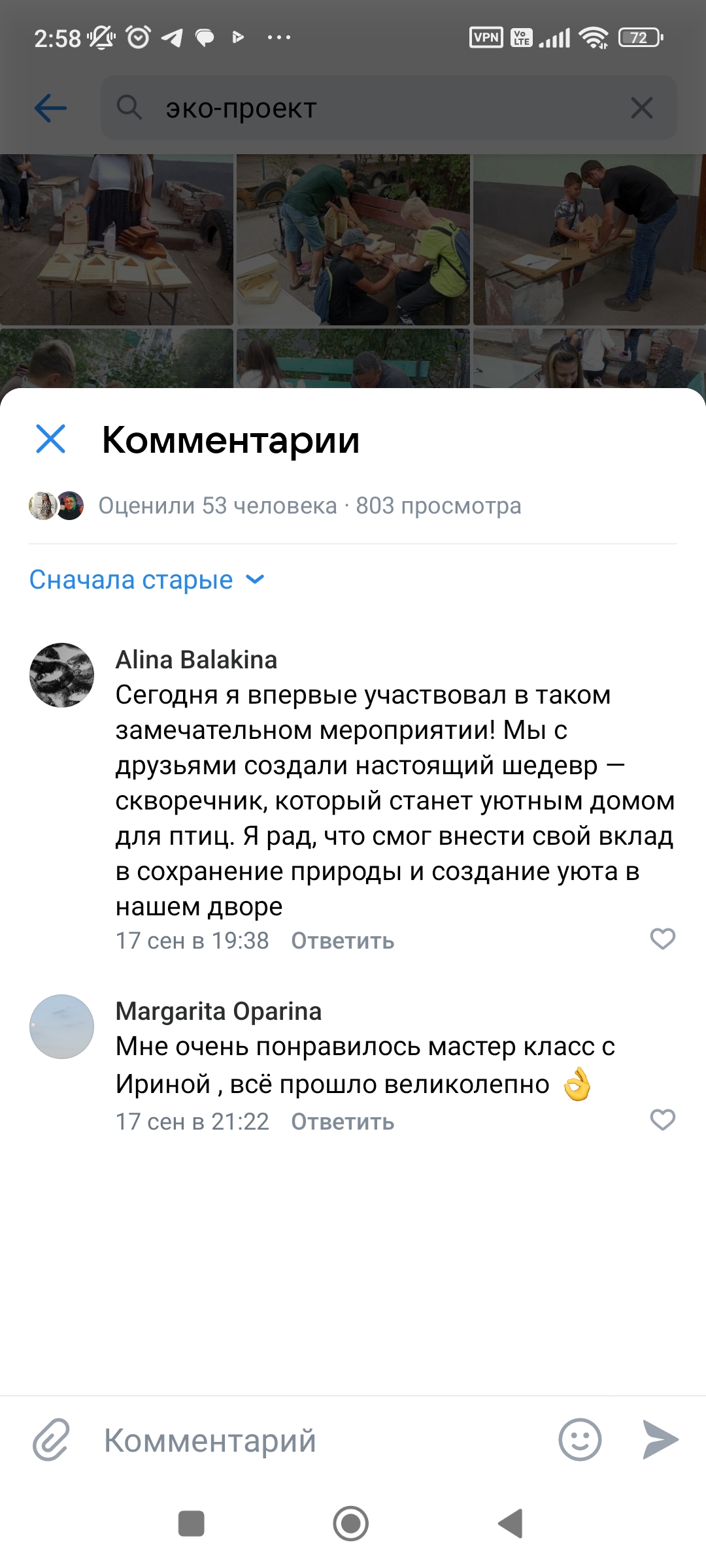
Task: Open Margarita Oparina's profile name
Action: pos(218,1011)
